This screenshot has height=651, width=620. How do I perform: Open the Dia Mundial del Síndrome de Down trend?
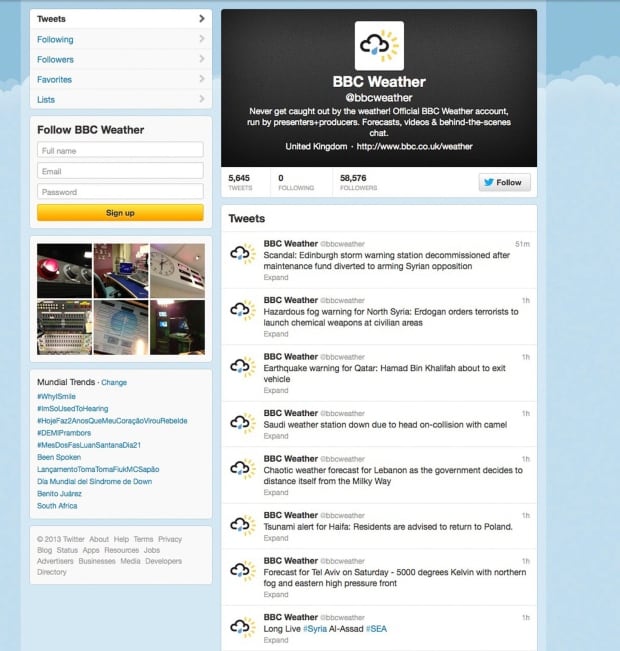point(94,482)
